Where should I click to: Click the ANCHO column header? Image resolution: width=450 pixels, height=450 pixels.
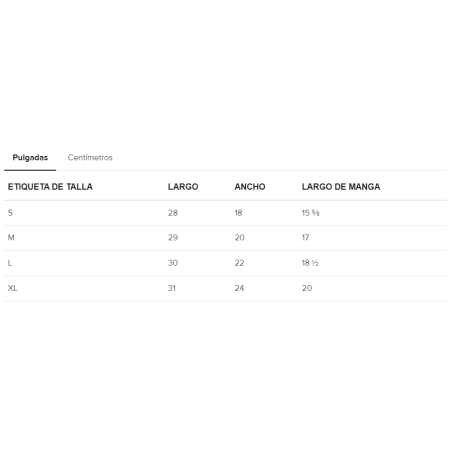[x=250, y=187]
